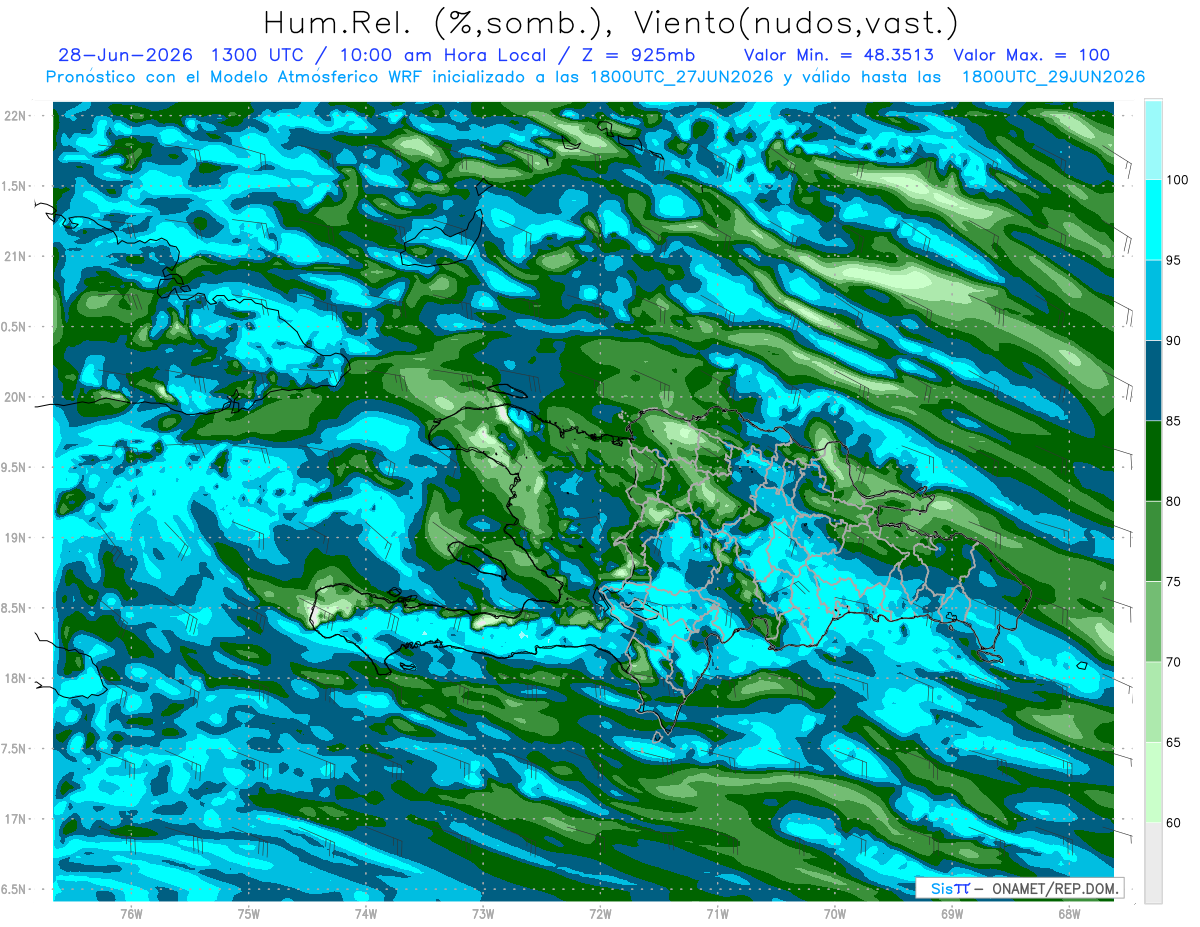Click the '68W' longitude label
The height and width of the screenshot is (927, 1200).
pos(1069,914)
